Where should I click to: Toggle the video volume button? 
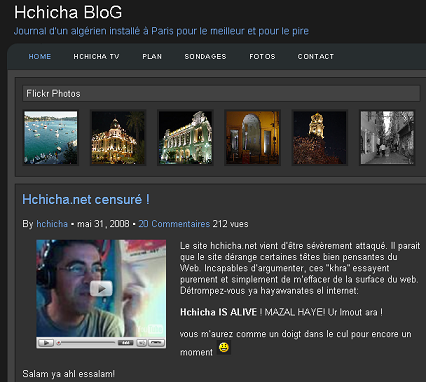pos(141,342)
